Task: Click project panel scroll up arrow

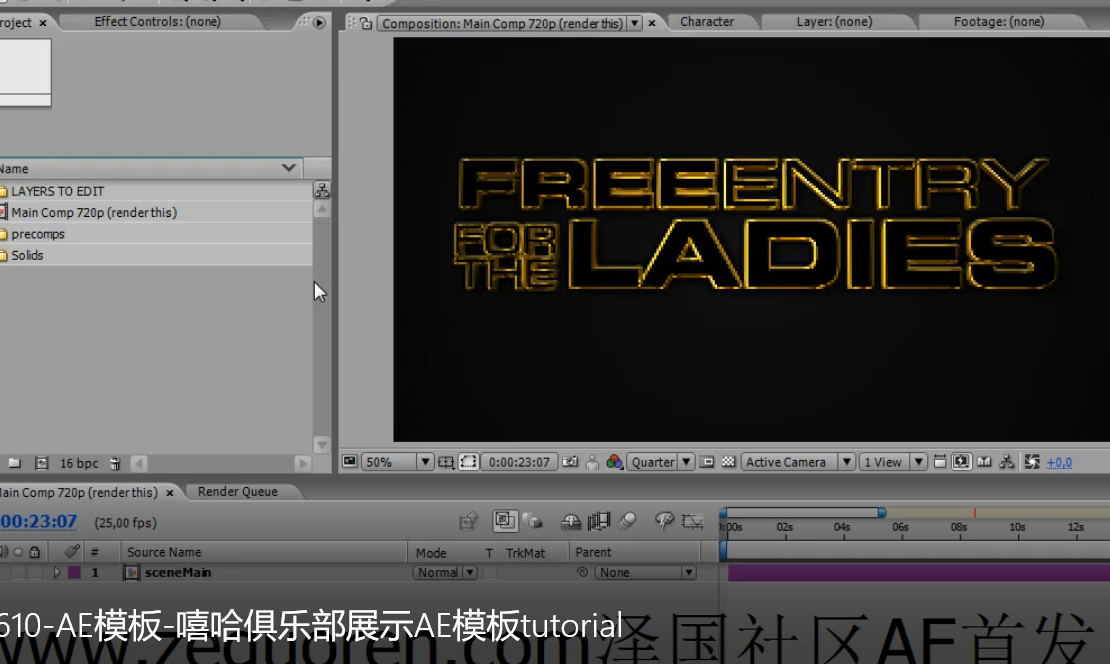Action: (321, 210)
